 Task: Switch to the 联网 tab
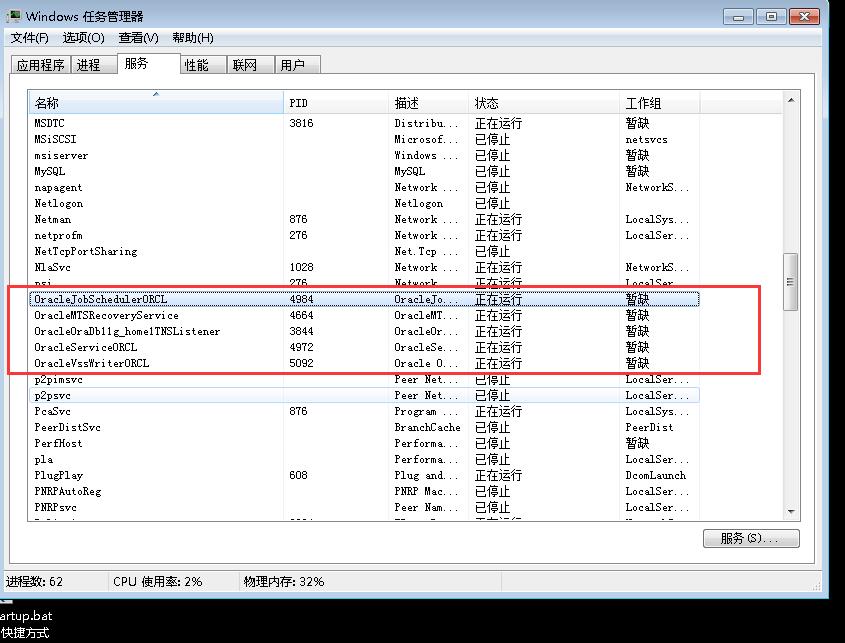click(x=251, y=65)
